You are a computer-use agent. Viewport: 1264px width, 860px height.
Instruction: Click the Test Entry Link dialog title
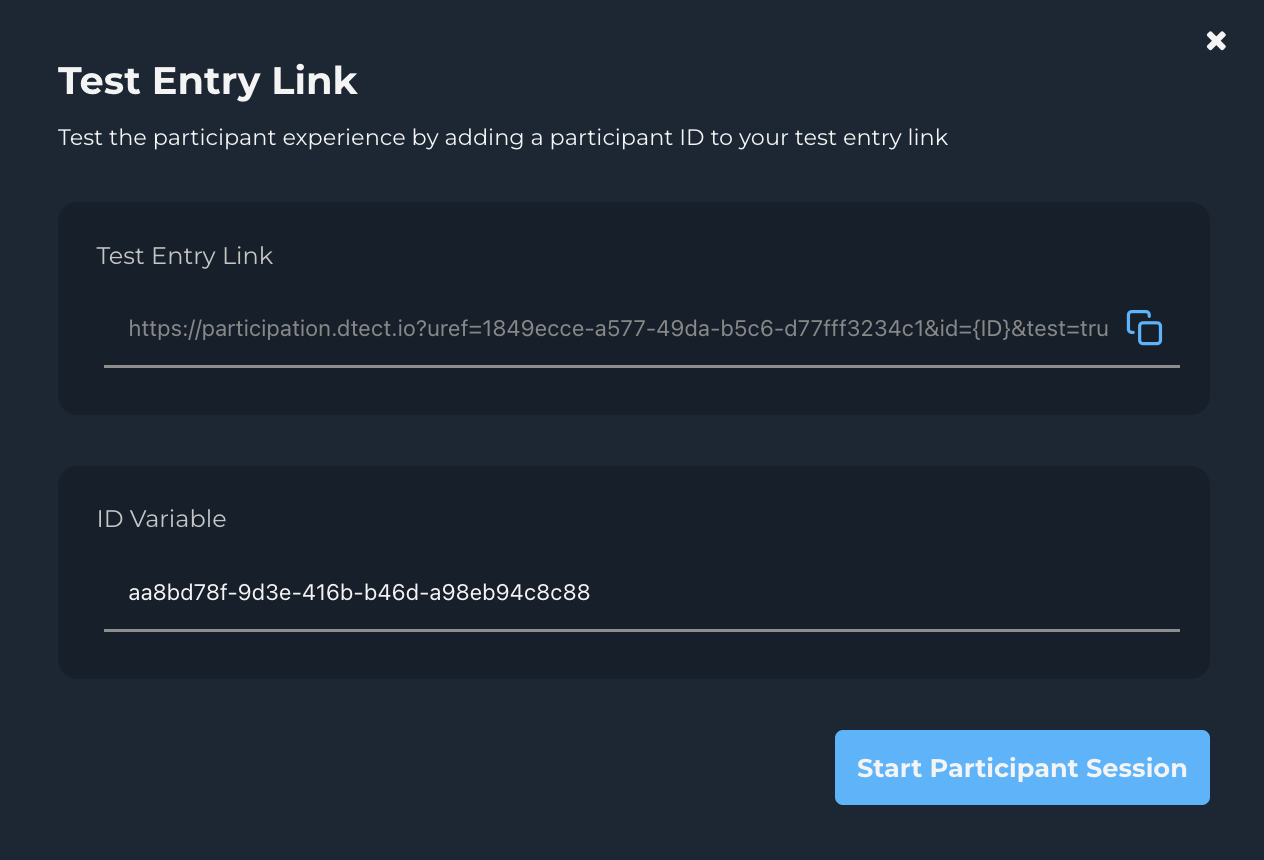207,80
